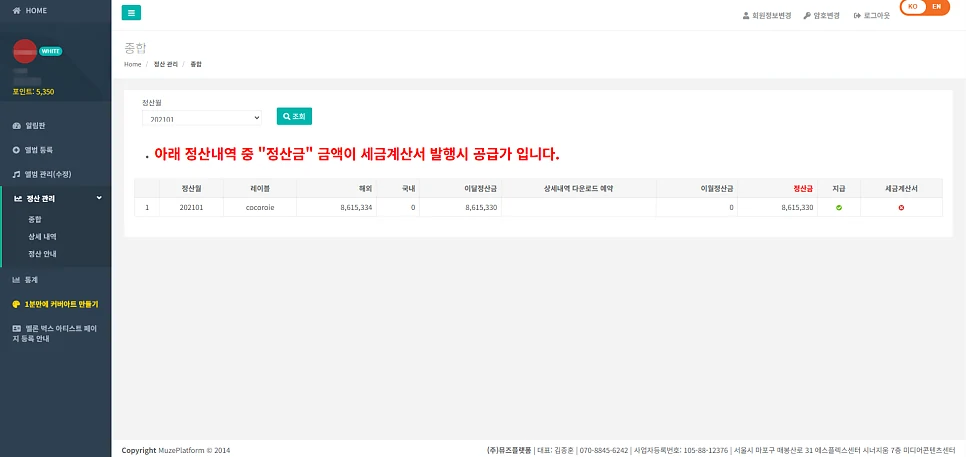Select the 정산 관리 sidebar menu
Image resolution: width=966 pixels, height=457 pixels.
tap(55, 198)
